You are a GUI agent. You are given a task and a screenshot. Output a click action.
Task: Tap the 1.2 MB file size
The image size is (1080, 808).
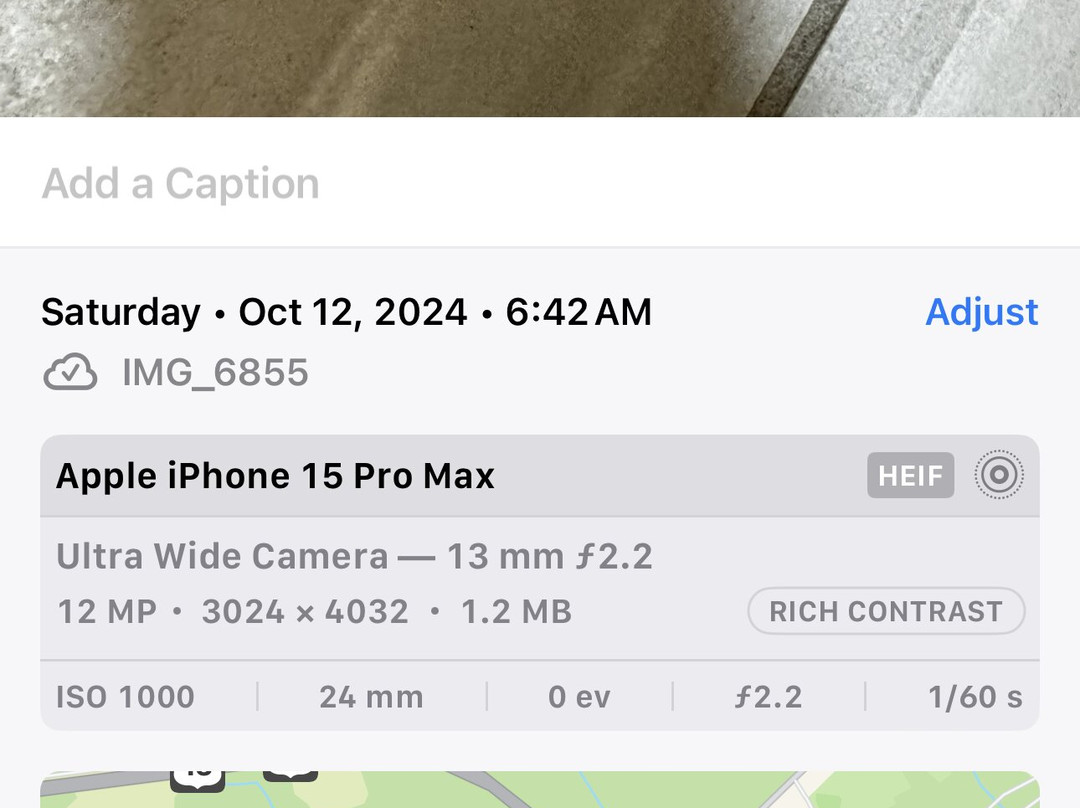pos(516,612)
